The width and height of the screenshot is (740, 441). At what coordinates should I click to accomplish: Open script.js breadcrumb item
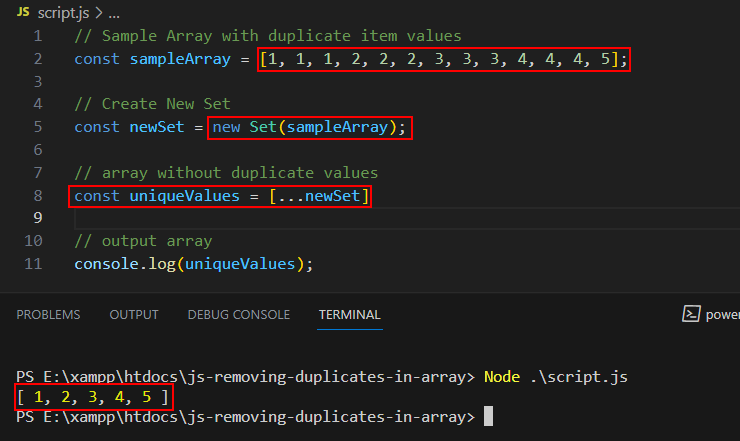(x=63, y=13)
